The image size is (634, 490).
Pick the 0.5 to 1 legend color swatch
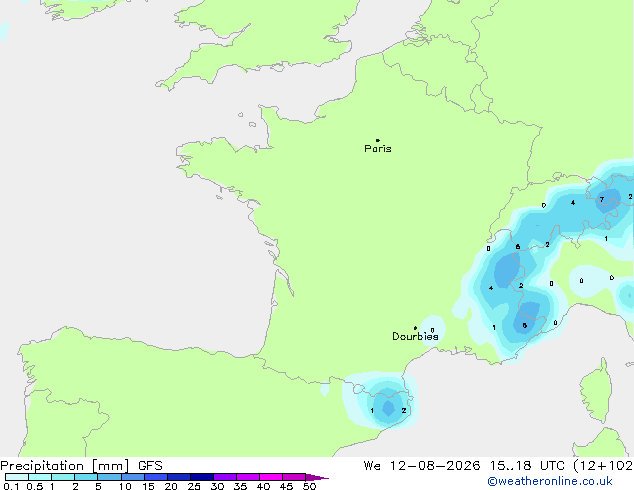[40, 477]
